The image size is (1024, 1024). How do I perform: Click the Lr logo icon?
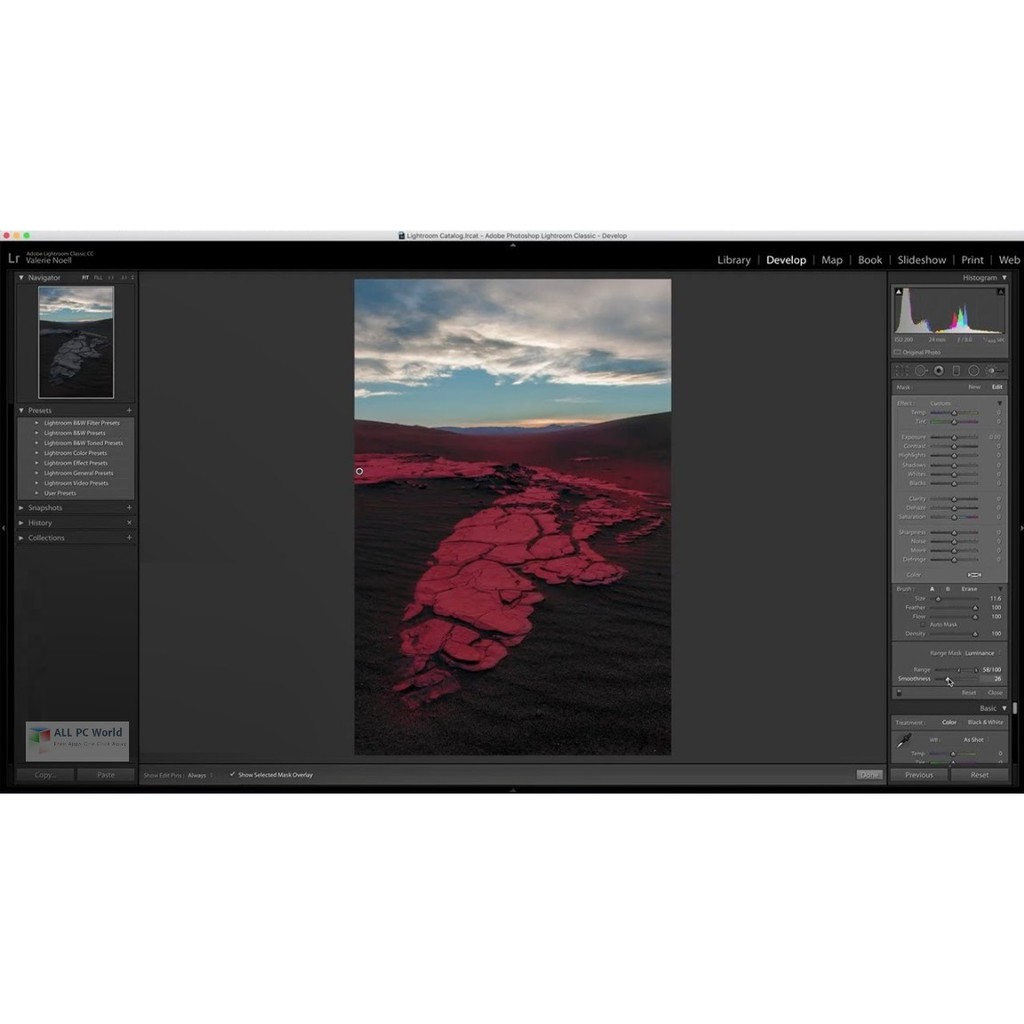click(x=14, y=258)
